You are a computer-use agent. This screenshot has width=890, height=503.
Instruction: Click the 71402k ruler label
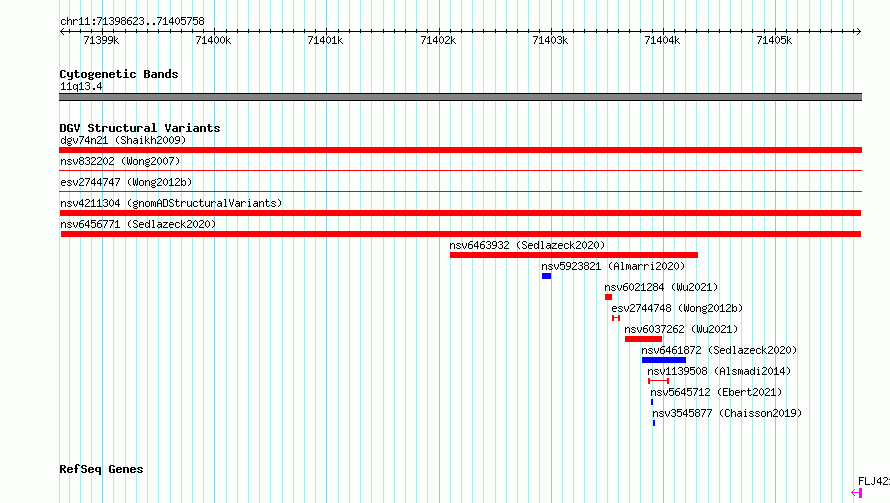[x=438, y=40]
